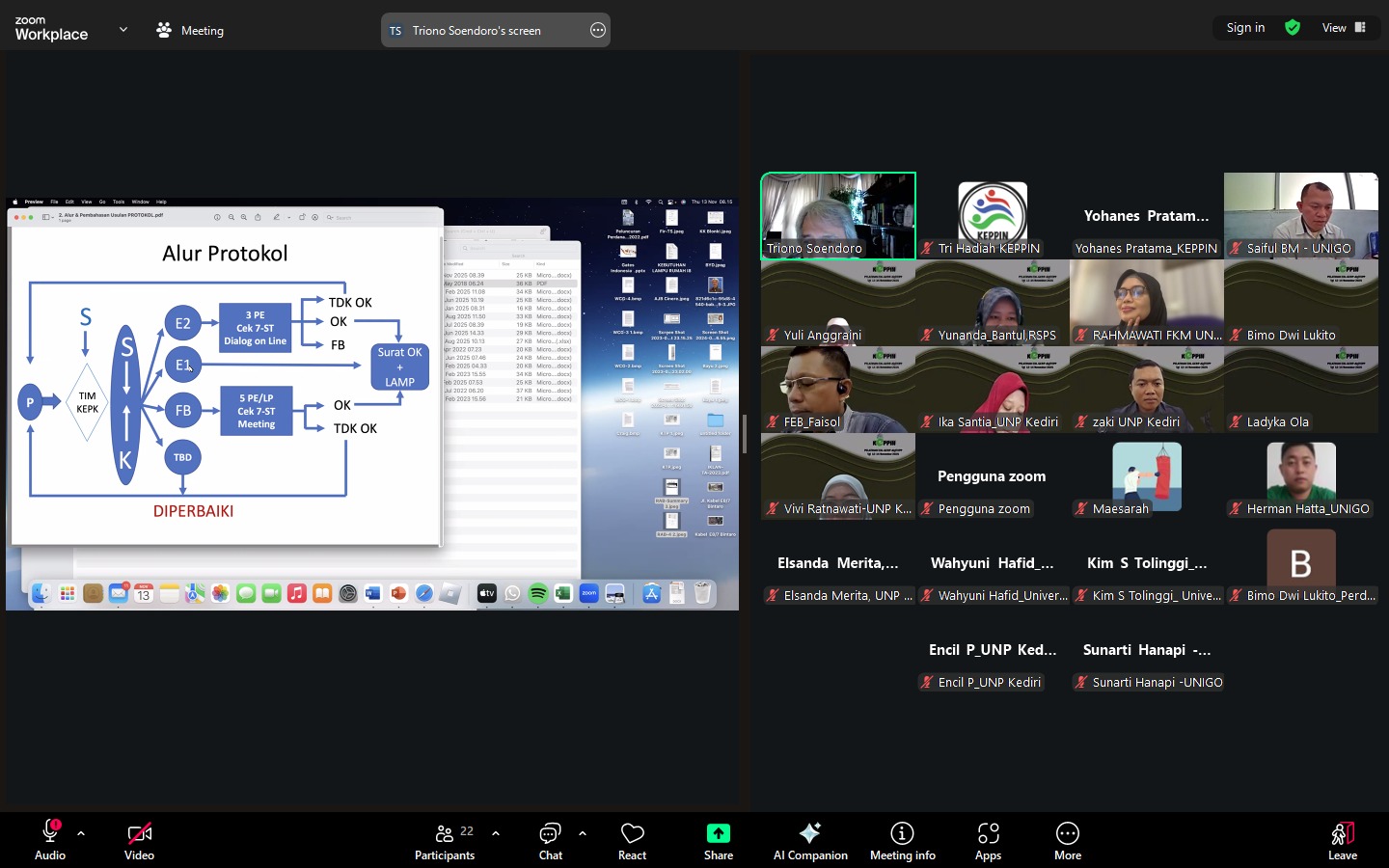Image resolution: width=1389 pixels, height=868 pixels.
Task: Open the More options menu
Action: (x=1067, y=839)
